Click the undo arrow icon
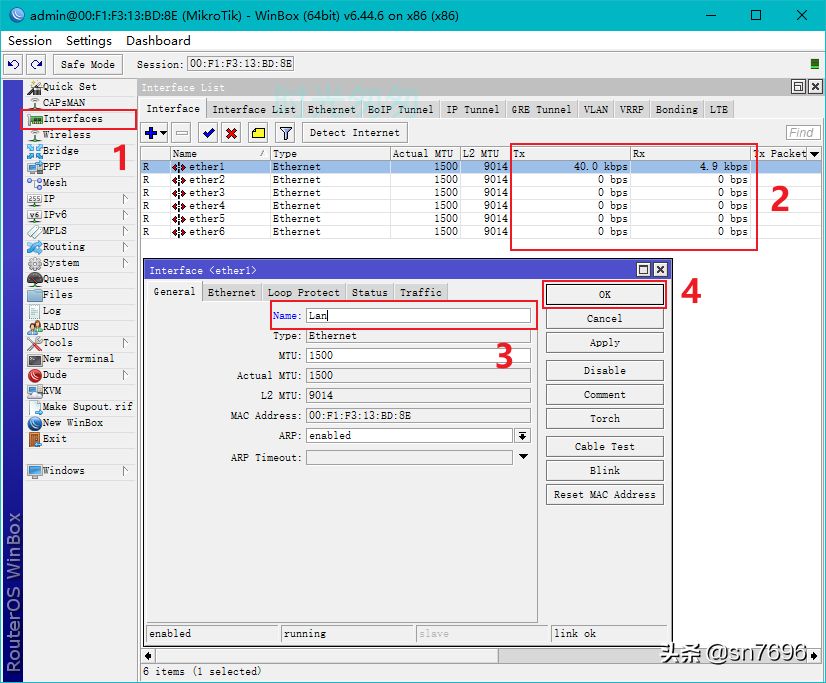826x683 pixels. point(13,64)
